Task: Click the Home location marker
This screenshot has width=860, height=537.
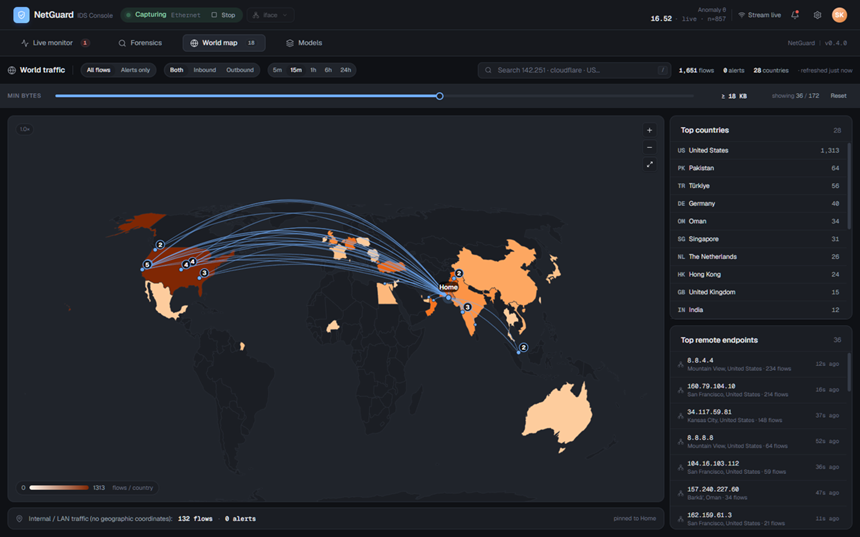Action: tap(448, 297)
